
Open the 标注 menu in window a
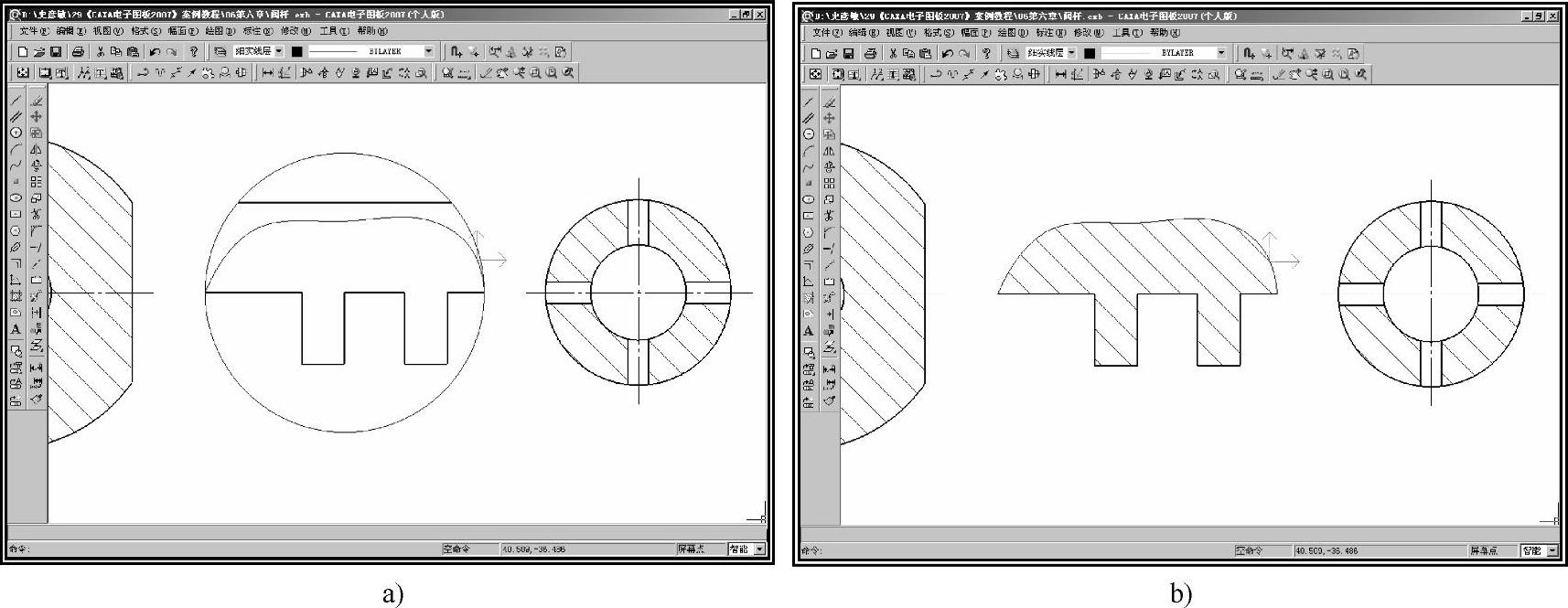(x=258, y=30)
